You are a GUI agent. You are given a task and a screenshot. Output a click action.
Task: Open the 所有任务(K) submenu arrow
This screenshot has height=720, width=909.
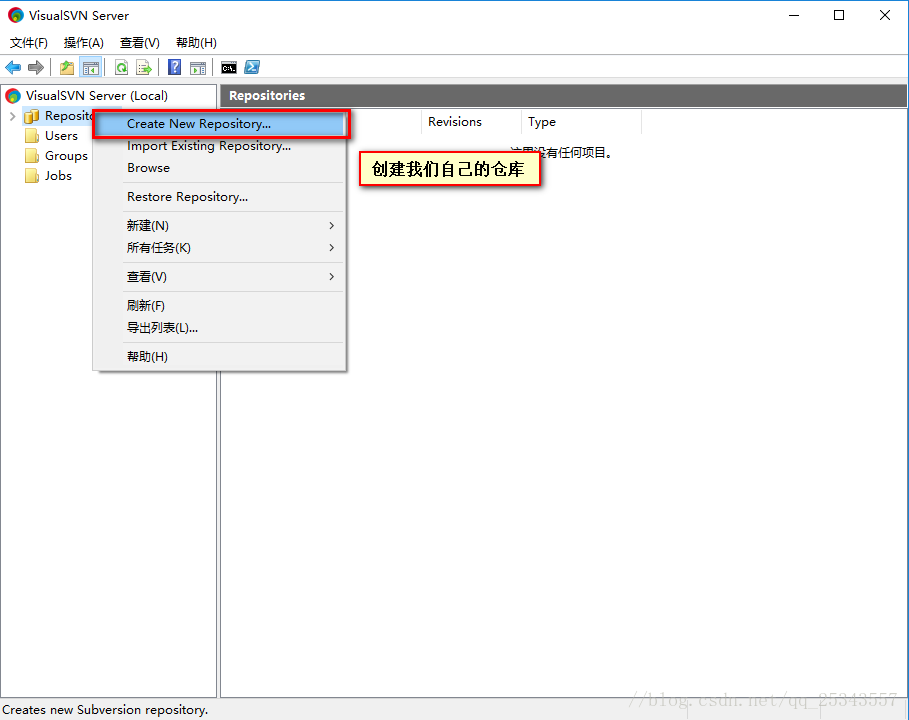(x=332, y=248)
